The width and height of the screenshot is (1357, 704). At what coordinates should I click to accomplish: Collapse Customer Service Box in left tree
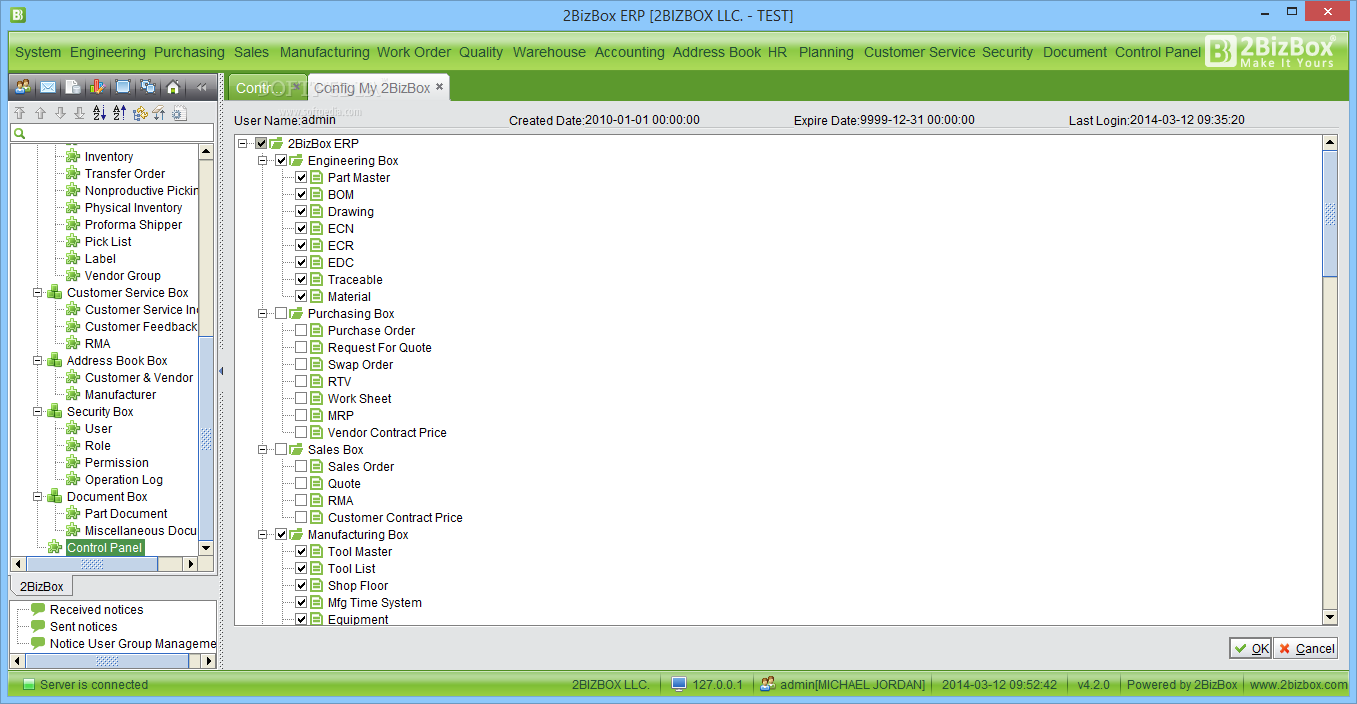tap(38, 292)
